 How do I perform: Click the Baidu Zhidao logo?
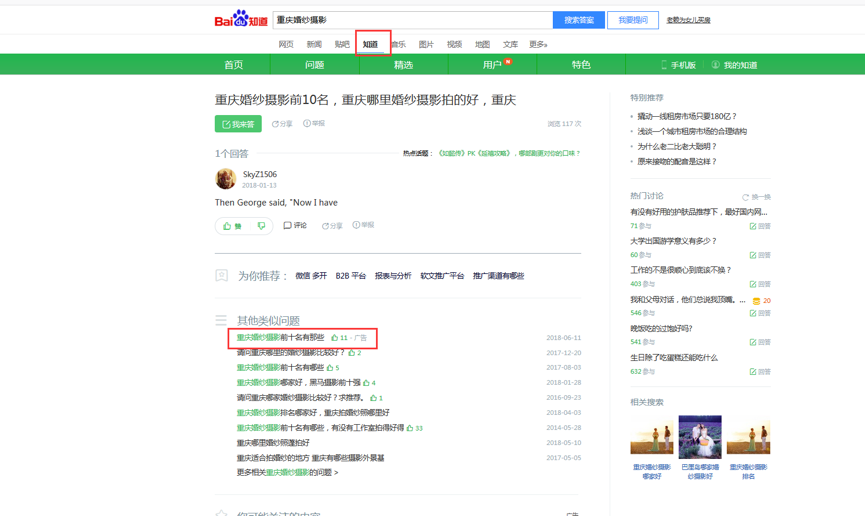[x=241, y=20]
